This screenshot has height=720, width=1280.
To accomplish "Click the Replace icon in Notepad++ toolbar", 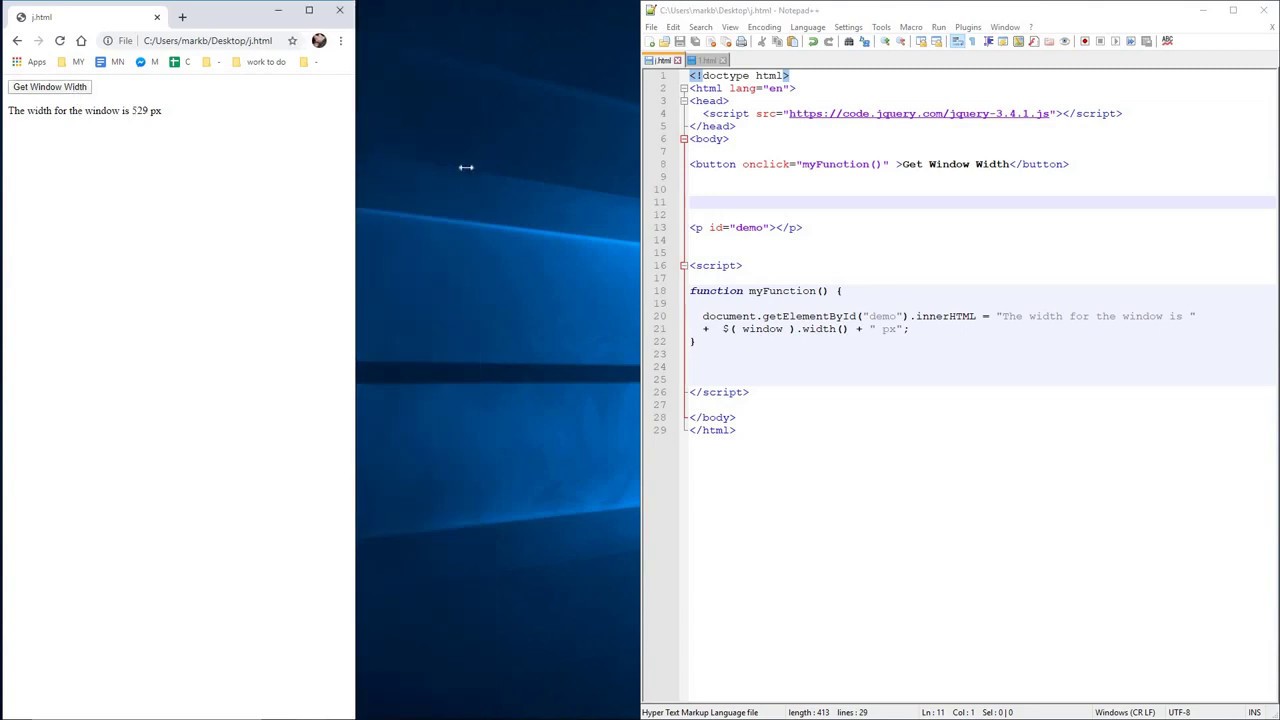I will (x=864, y=41).
